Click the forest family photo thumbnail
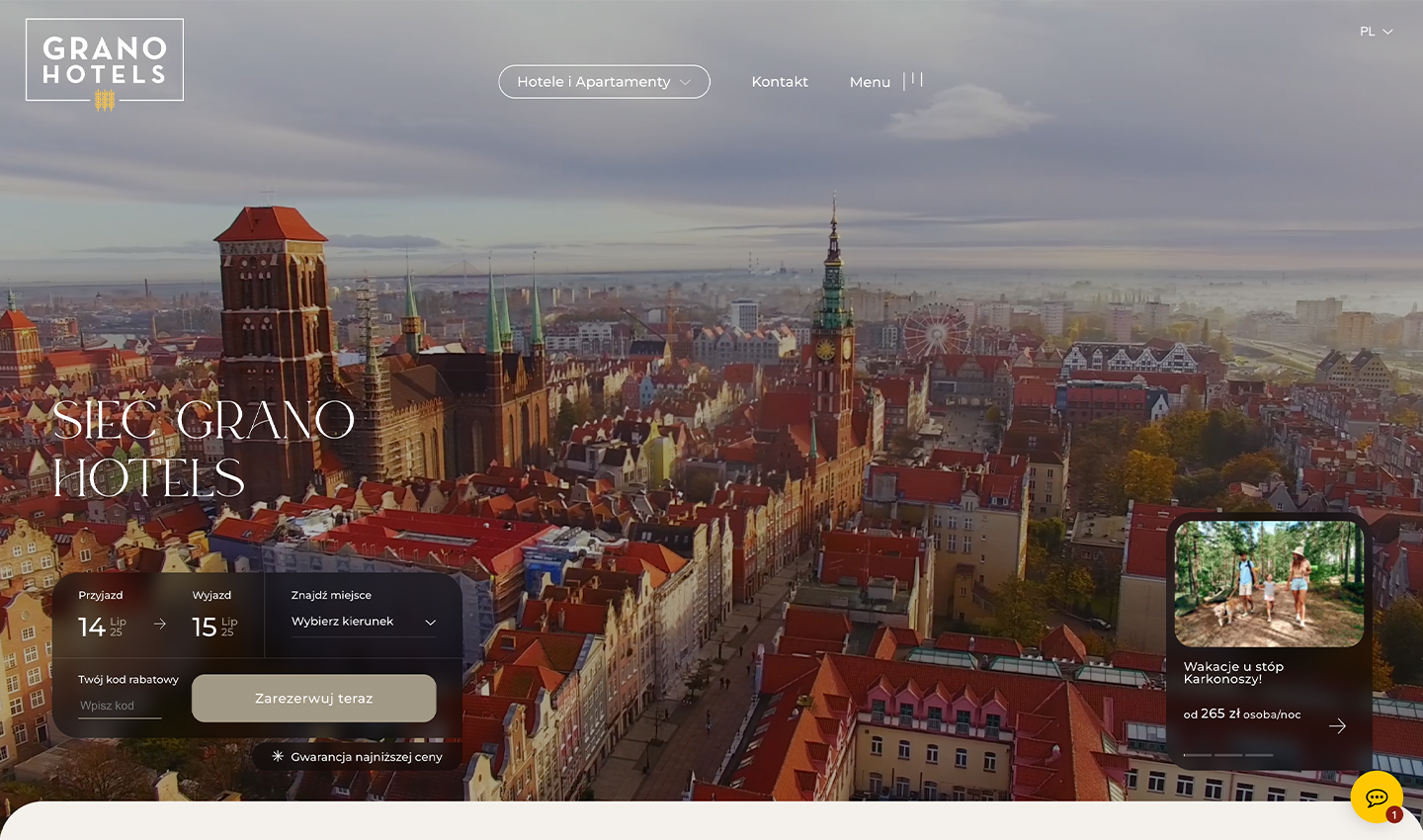 [1269, 584]
